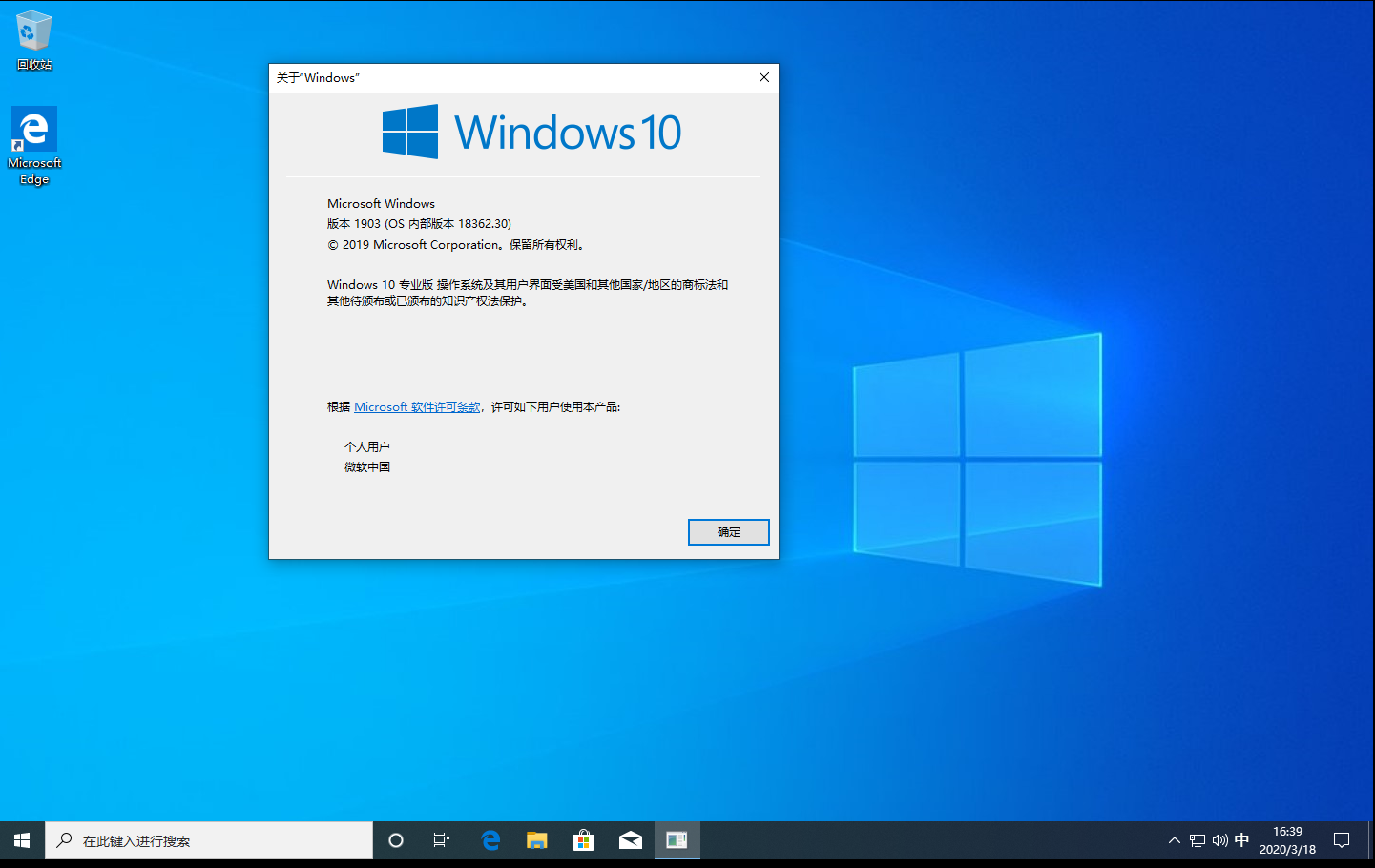Open File Explorer from the taskbar
Screen dimensions: 1375x868
click(537, 840)
